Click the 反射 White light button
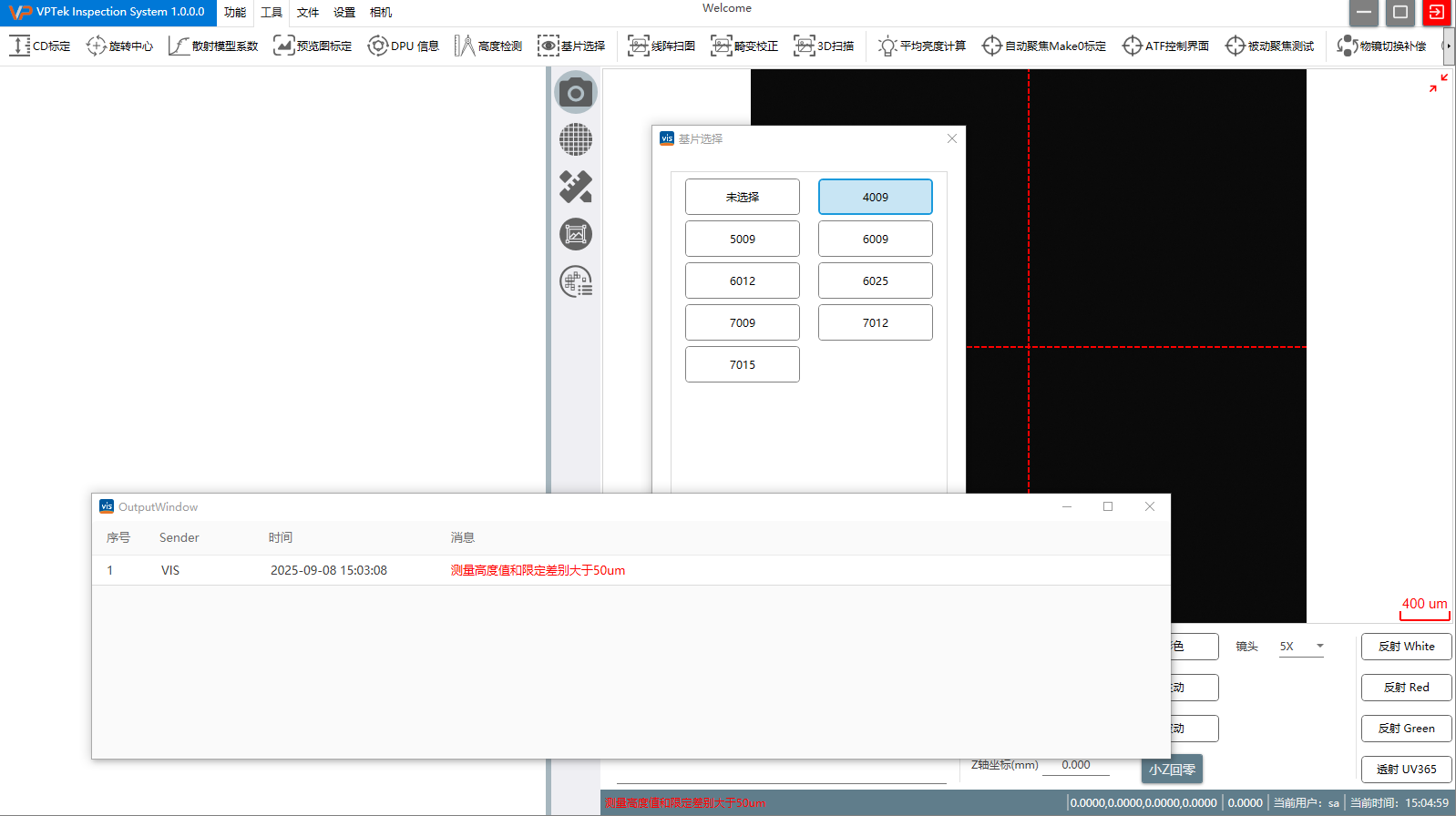 tap(1406, 647)
